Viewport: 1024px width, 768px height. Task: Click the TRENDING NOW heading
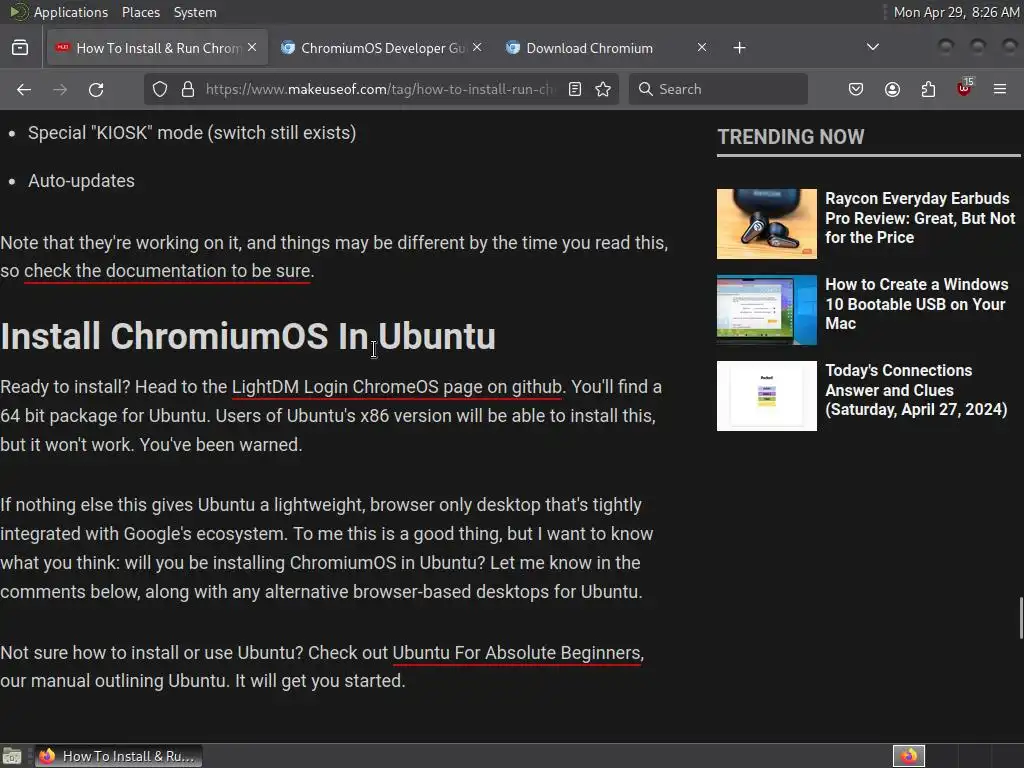[x=791, y=137]
